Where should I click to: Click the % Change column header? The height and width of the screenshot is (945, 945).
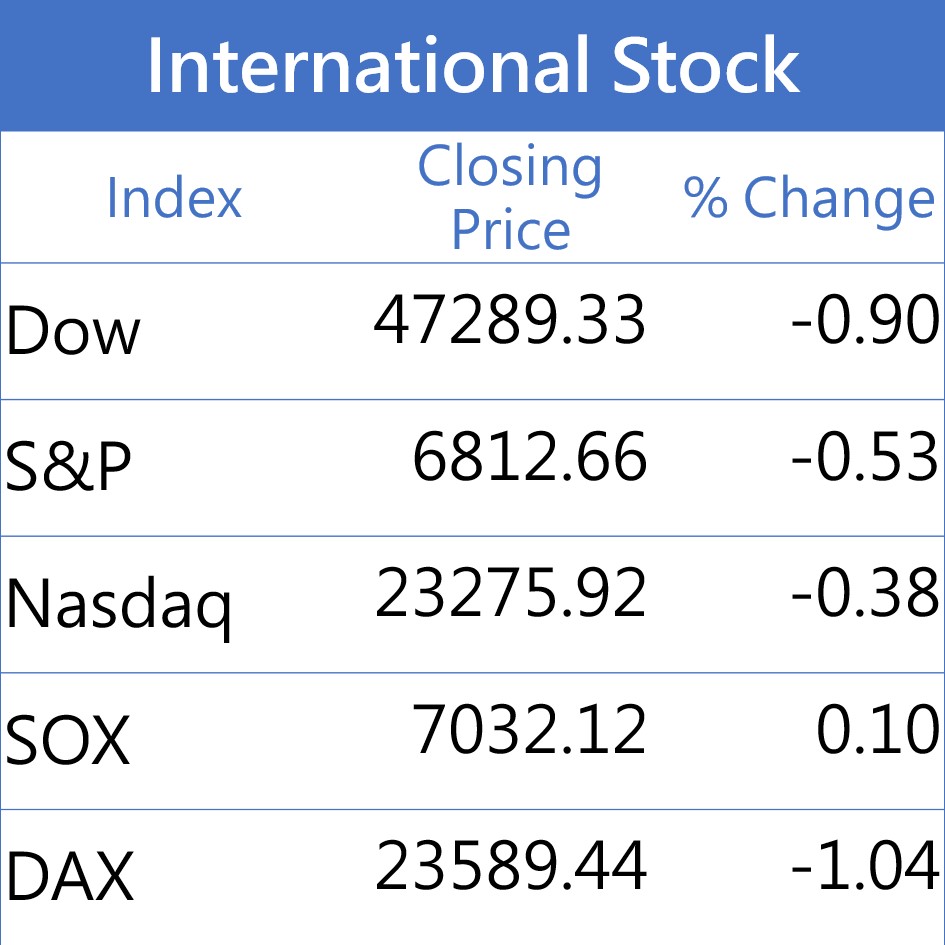point(808,198)
